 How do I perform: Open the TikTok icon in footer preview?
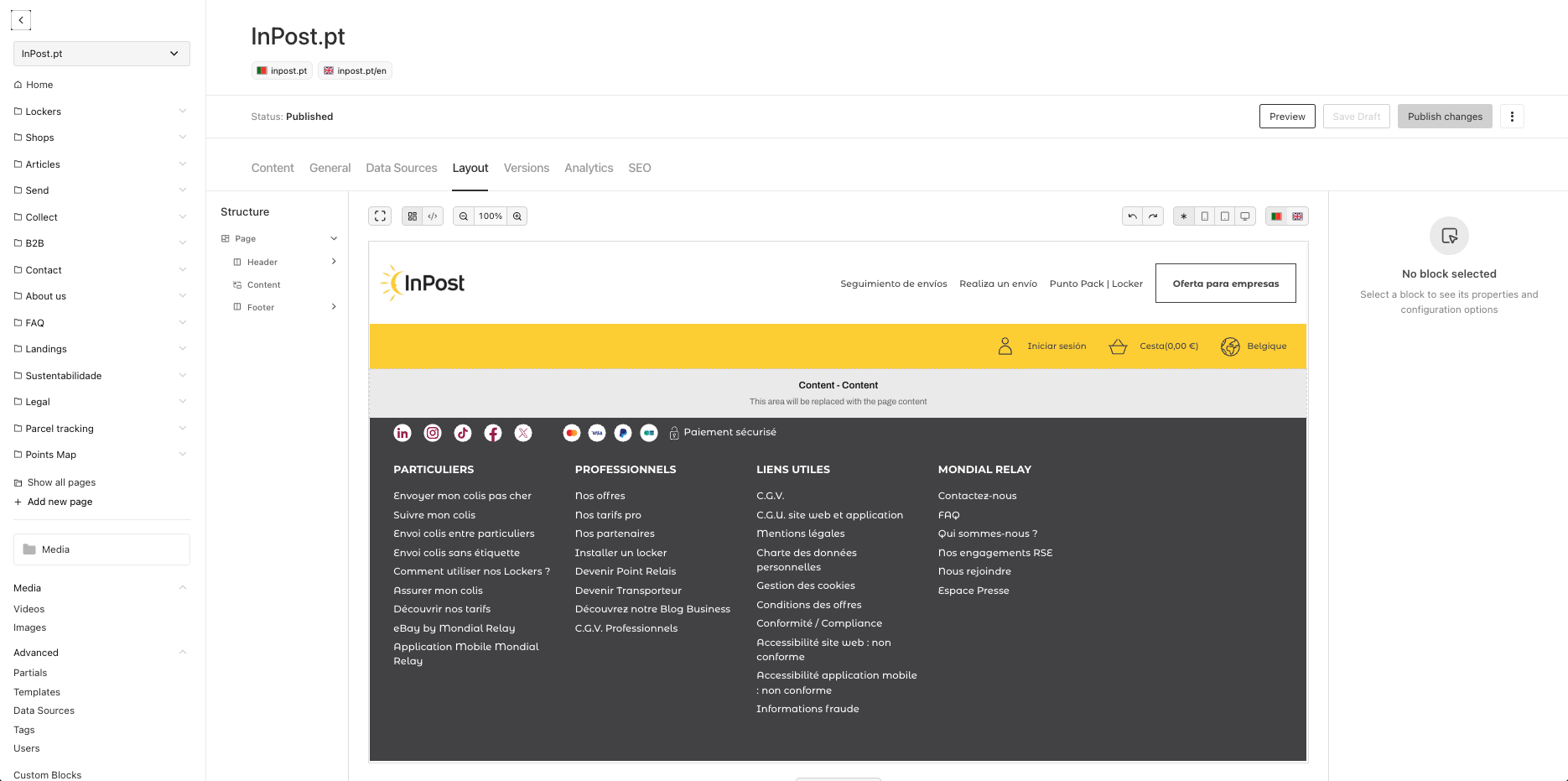coord(463,433)
